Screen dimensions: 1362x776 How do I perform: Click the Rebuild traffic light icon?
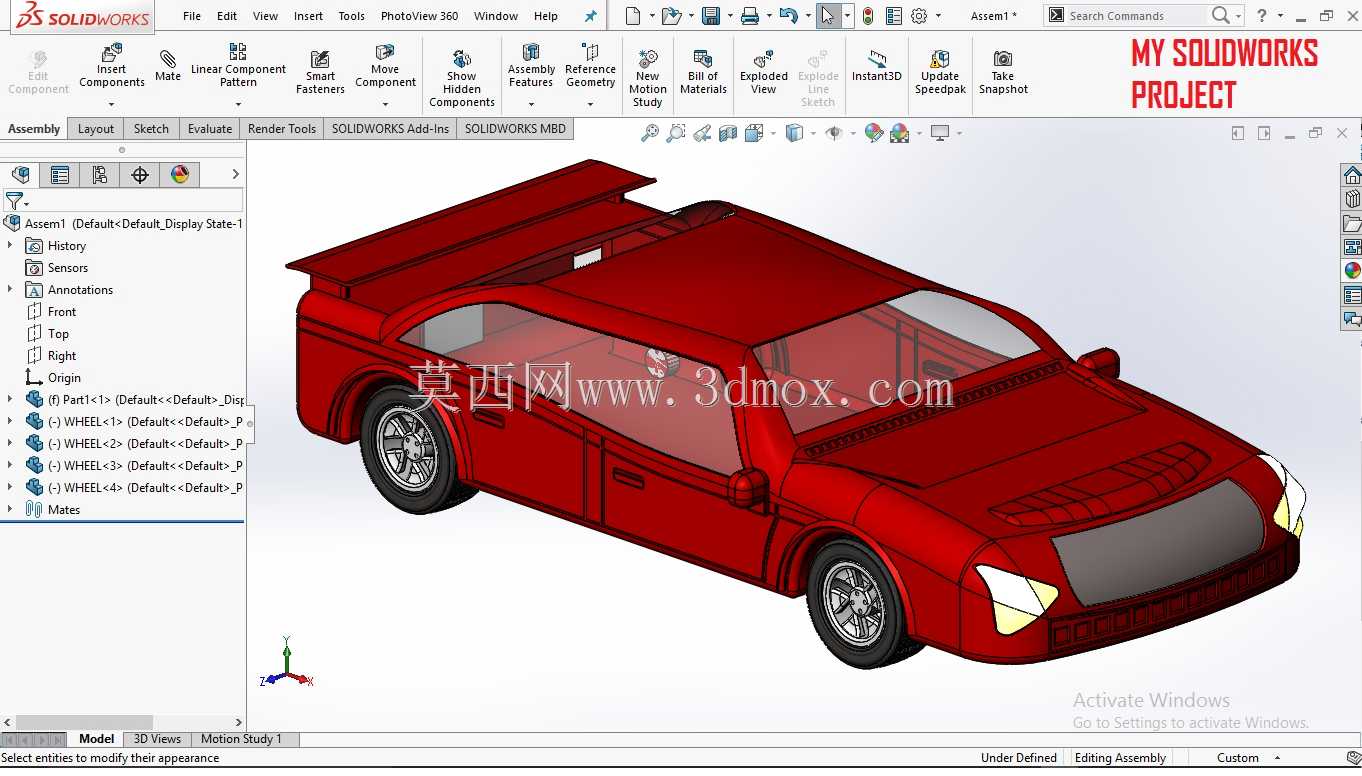coord(868,16)
